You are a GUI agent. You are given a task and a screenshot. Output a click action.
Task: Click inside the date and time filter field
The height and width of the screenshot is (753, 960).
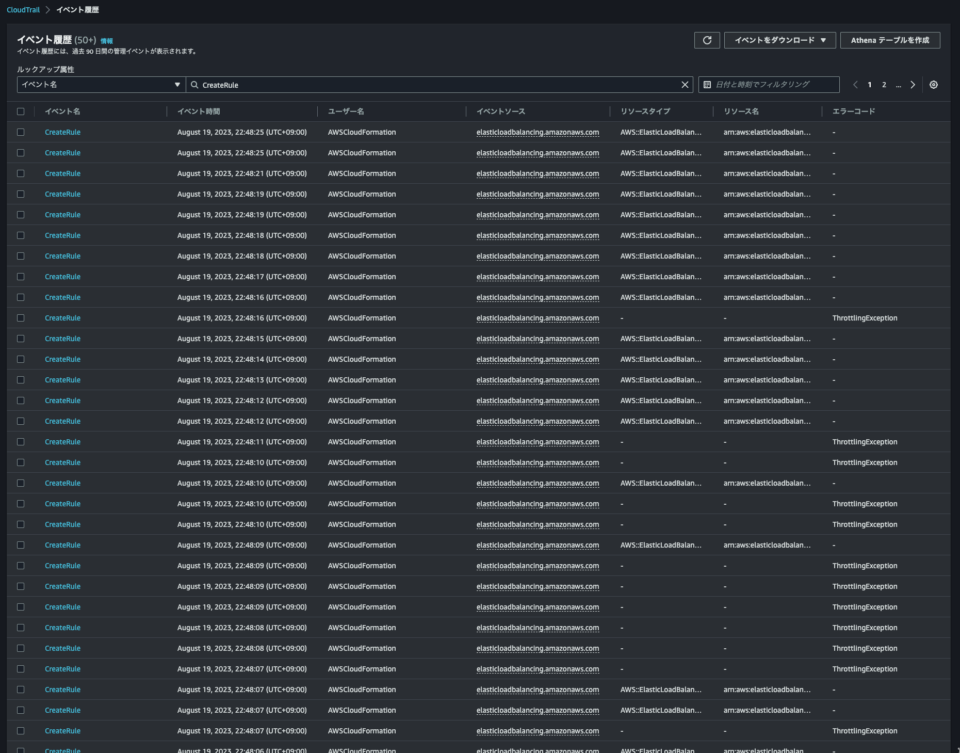(770, 83)
